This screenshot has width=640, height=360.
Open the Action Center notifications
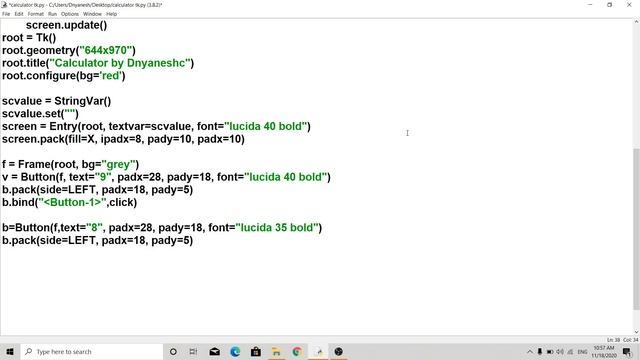[x=627, y=351]
